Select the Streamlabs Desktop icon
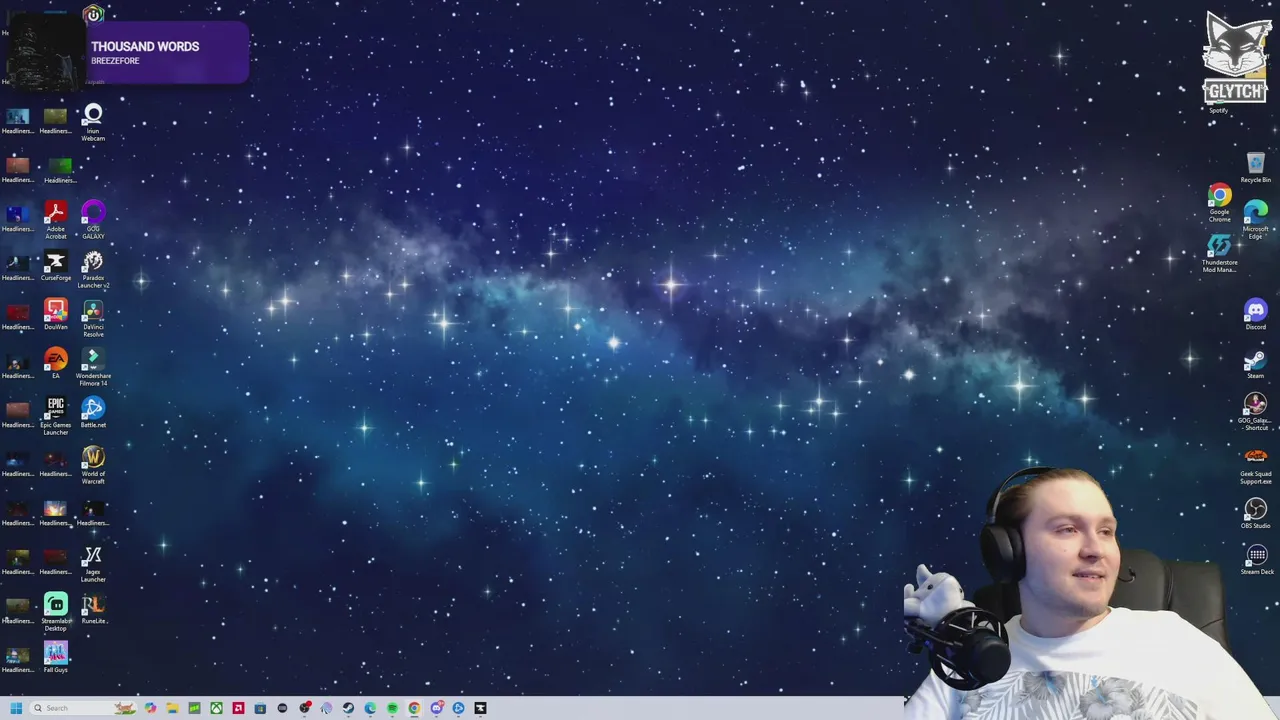This screenshot has height=720, width=1280. click(56, 613)
